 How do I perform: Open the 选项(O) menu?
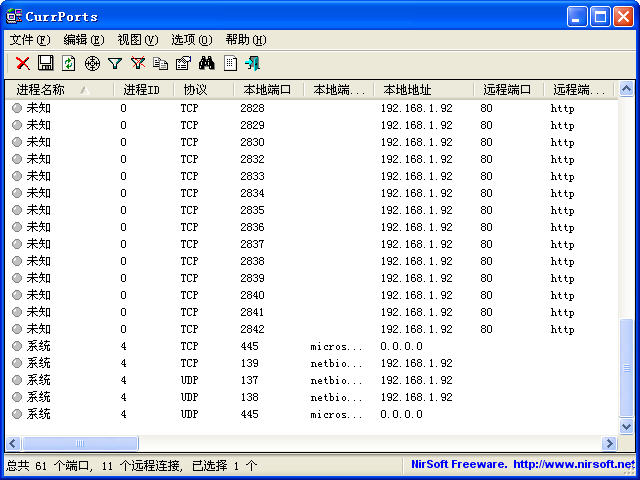tap(192, 40)
